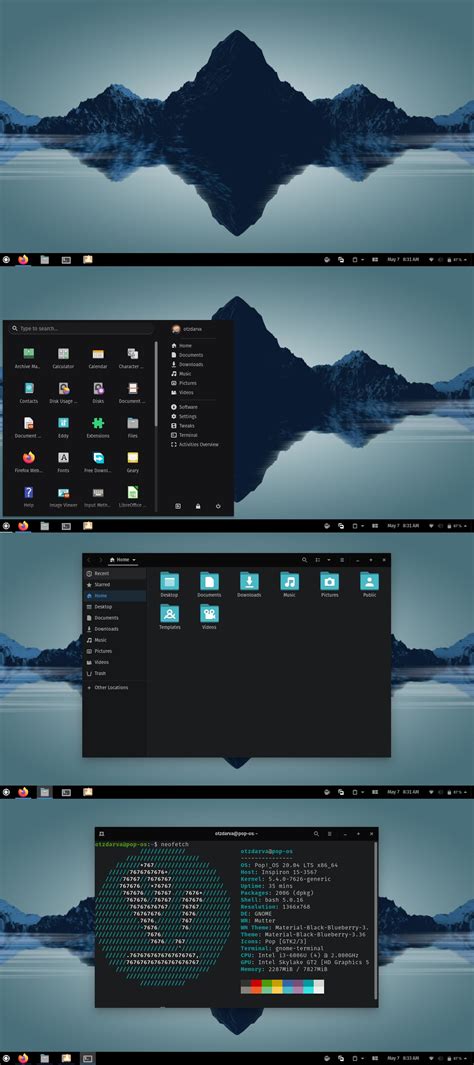Launch the Contacts app
Image resolution: width=474 pixels, height=1065 pixels.
[x=29, y=393]
